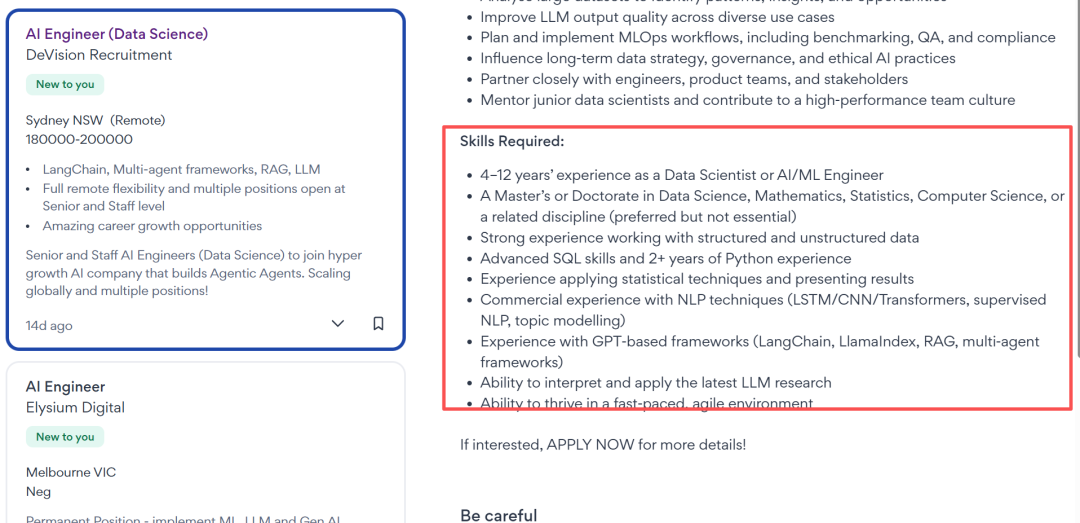Select the Sydney NSW (Remote) location text
This screenshot has width=1080, height=523.
coord(95,120)
